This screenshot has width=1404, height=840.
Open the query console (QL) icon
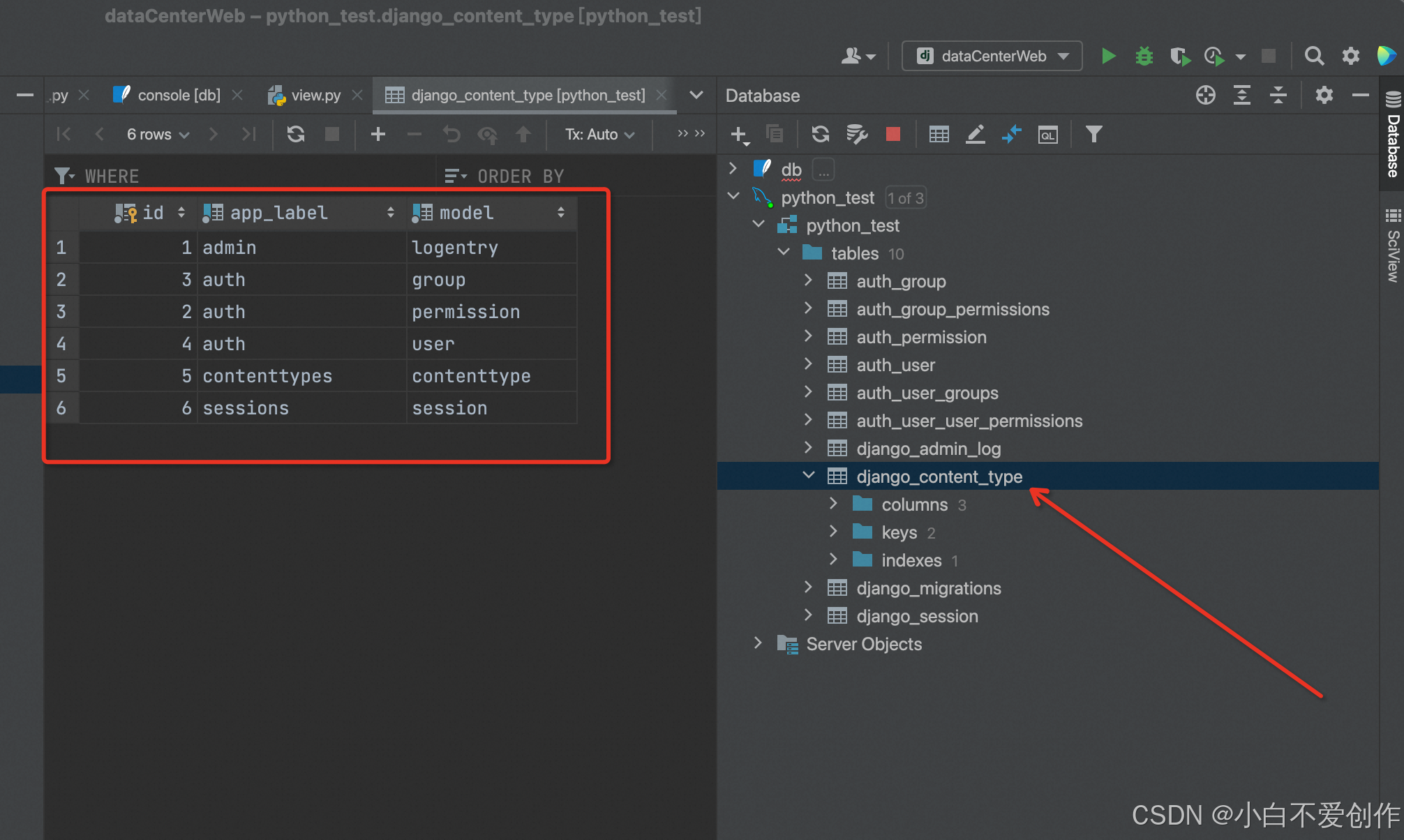[1047, 135]
